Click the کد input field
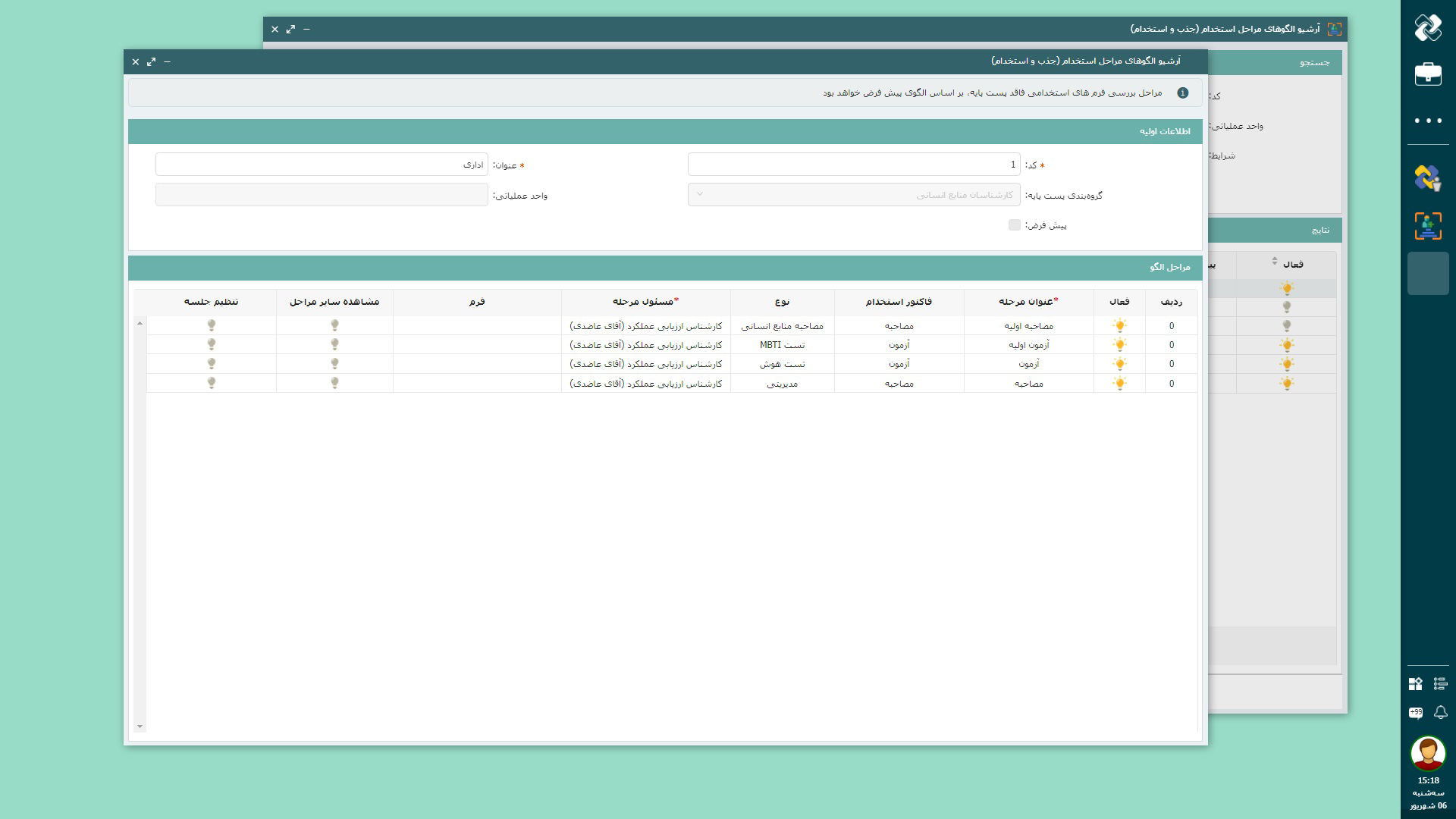The width and height of the screenshot is (1456, 819). pyautogui.click(x=854, y=165)
